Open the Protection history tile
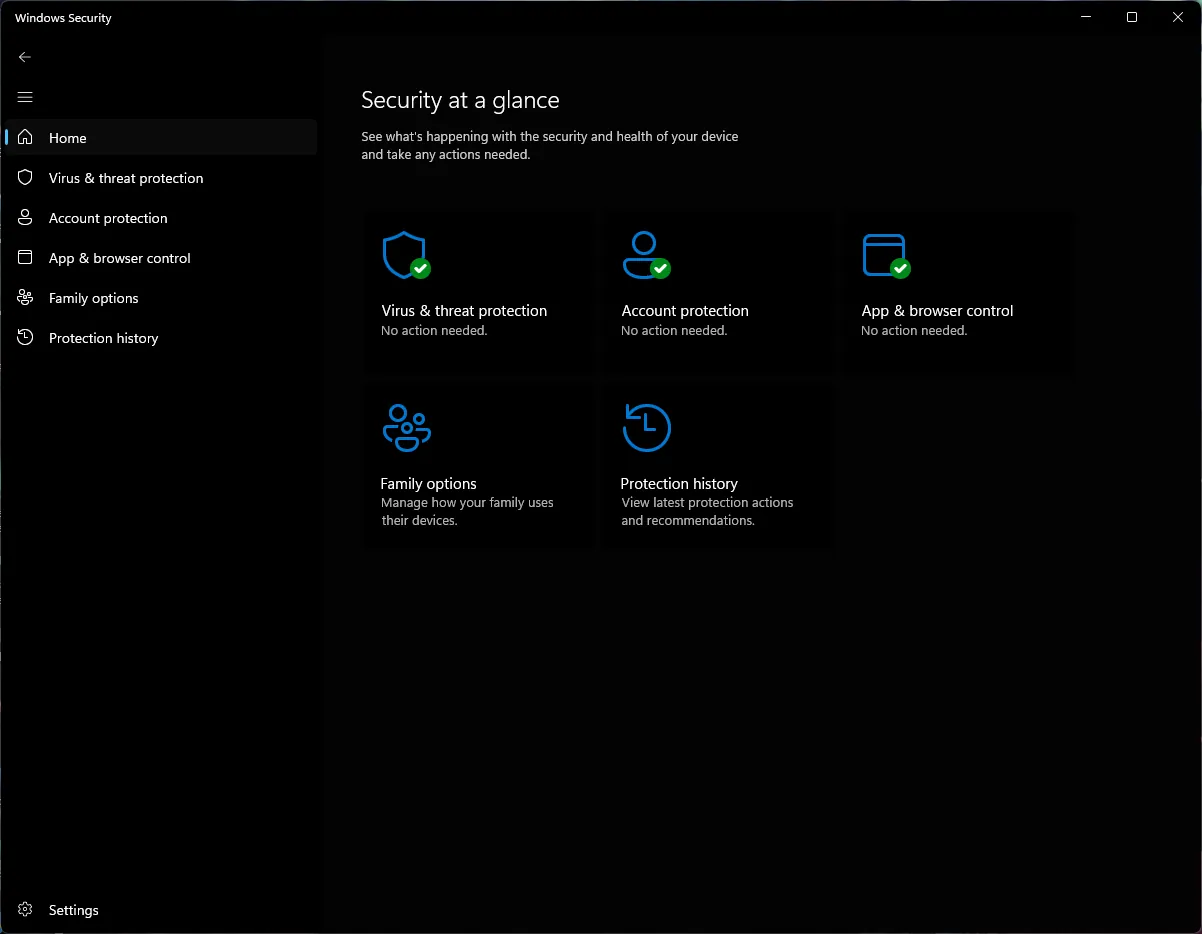1202x934 pixels. tap(718, 465)
